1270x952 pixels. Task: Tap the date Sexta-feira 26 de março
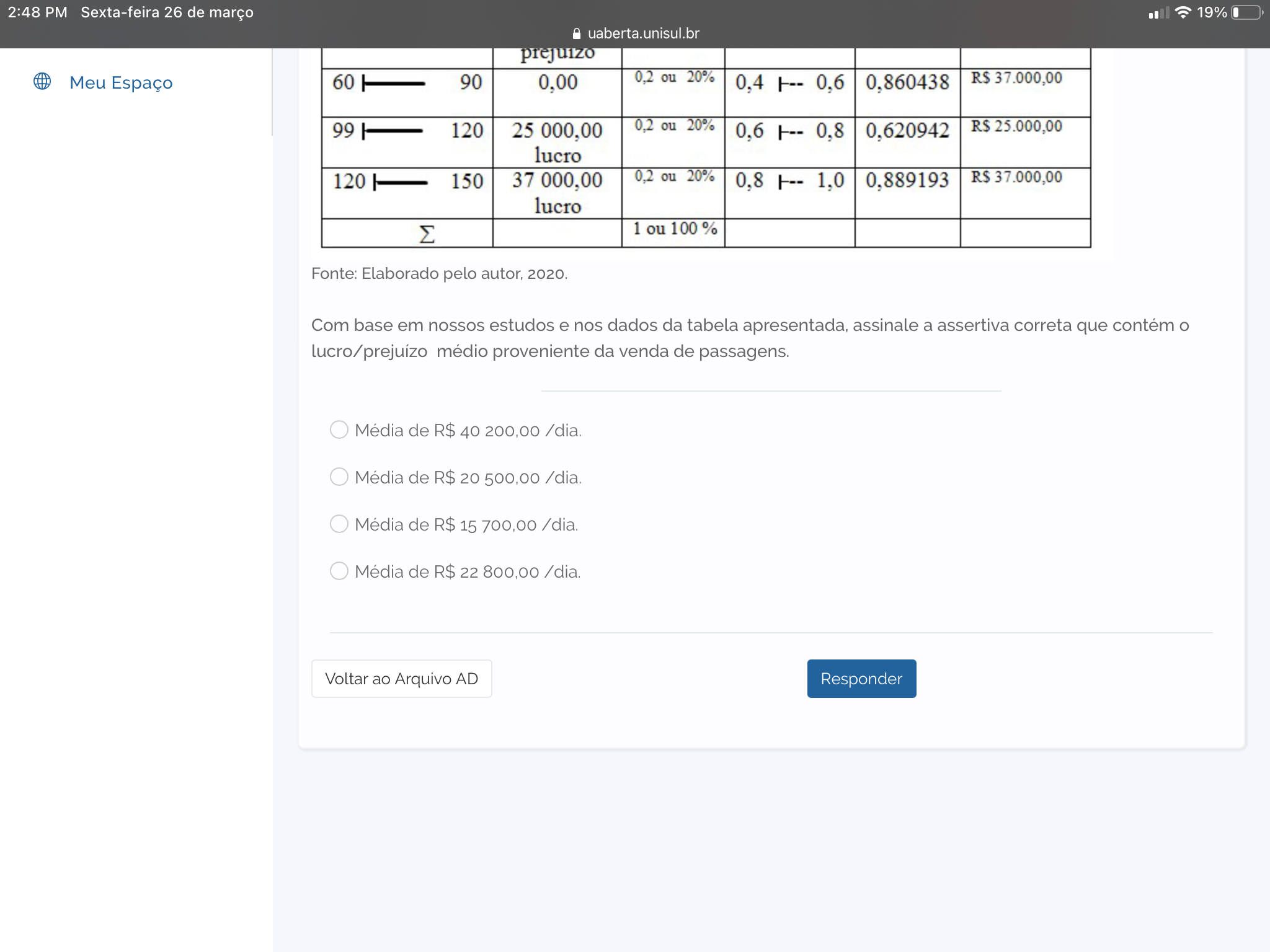[x=167, y=12]
